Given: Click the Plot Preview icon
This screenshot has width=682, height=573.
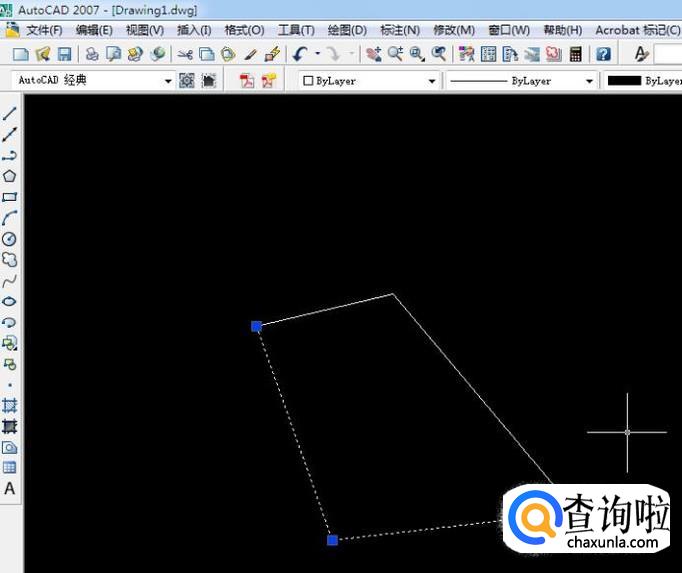Looking at the screenshot, I should click(x=114, y=54).
